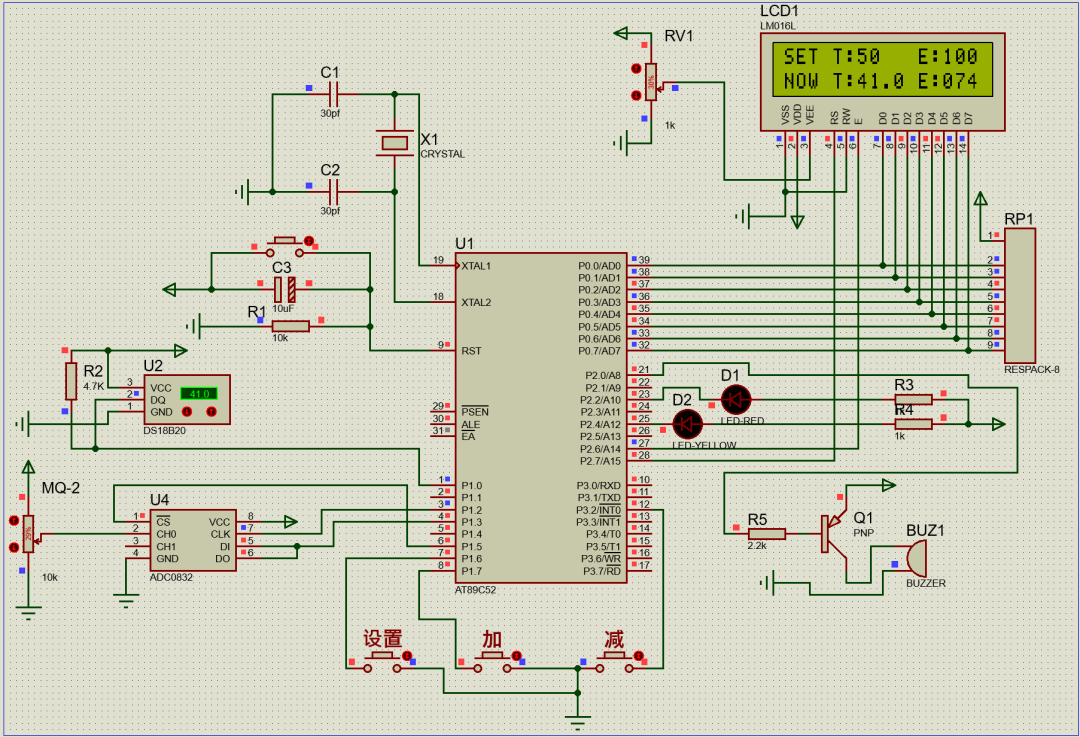Select the ground symbol left of the buzzer
Image resolution: width=1080 pixels, height=737 pixels.
(x=767, y=583)
